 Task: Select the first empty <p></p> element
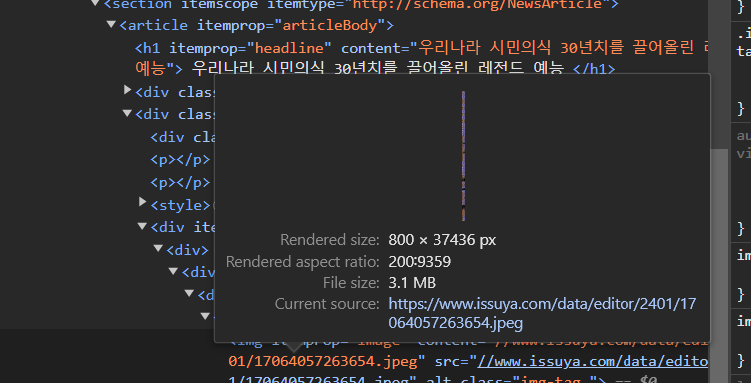(x=181, y=159)
